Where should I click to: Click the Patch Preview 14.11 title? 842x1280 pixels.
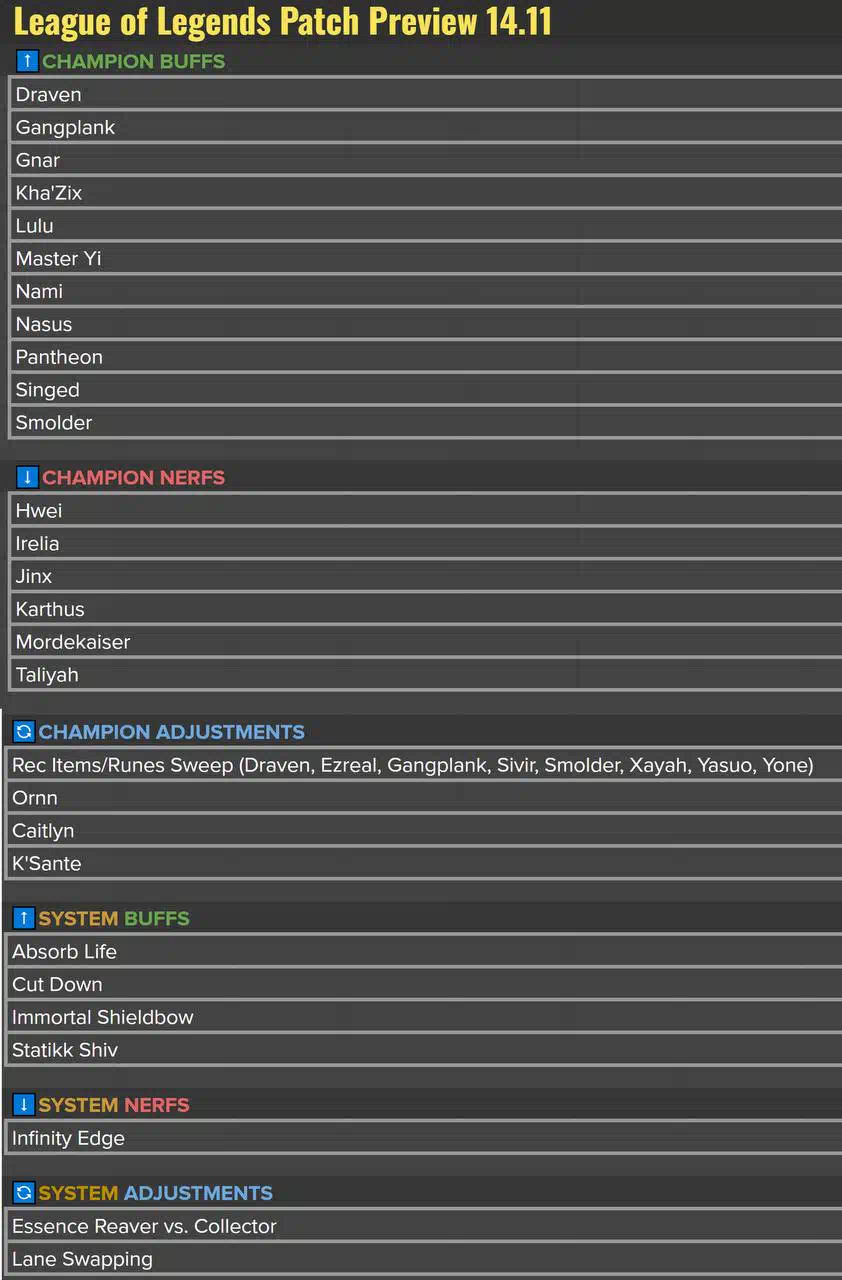click(x=282, y=21)
